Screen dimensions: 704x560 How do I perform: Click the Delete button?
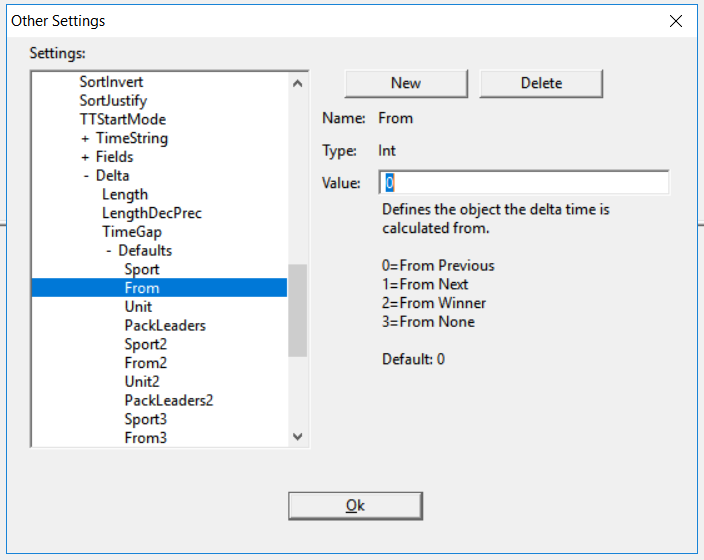pos(541,84)
